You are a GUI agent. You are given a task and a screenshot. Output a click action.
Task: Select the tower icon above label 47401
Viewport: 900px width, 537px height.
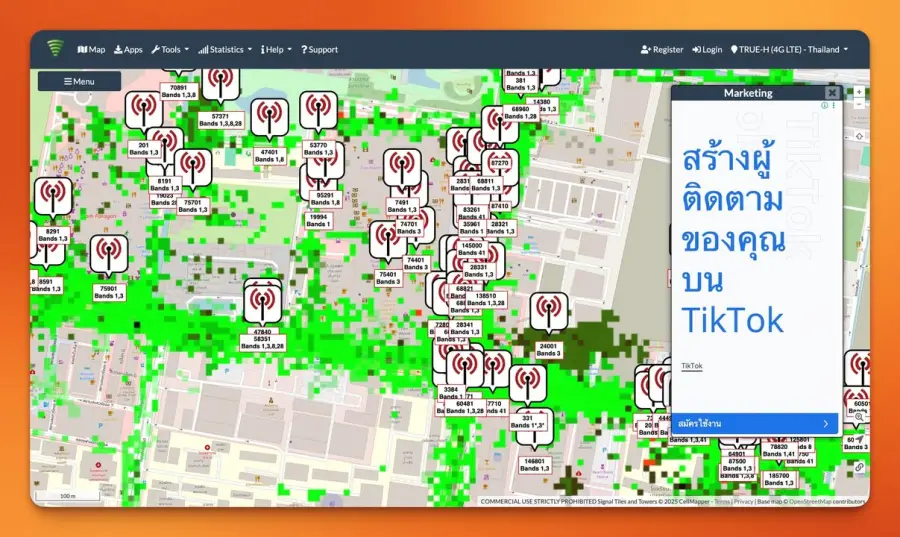[x=269, y=117]
